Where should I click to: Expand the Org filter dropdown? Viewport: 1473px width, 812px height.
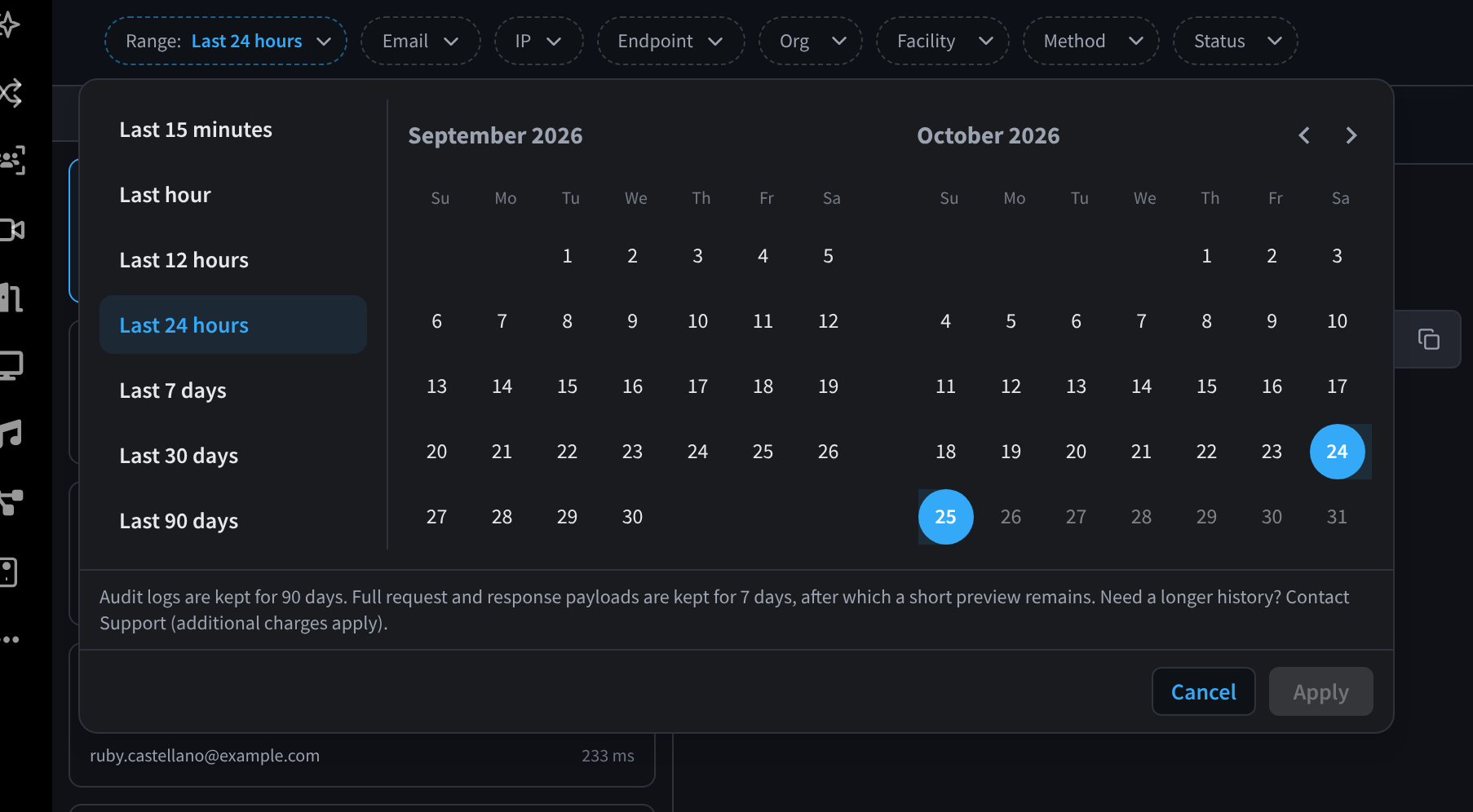coord(811,41)
